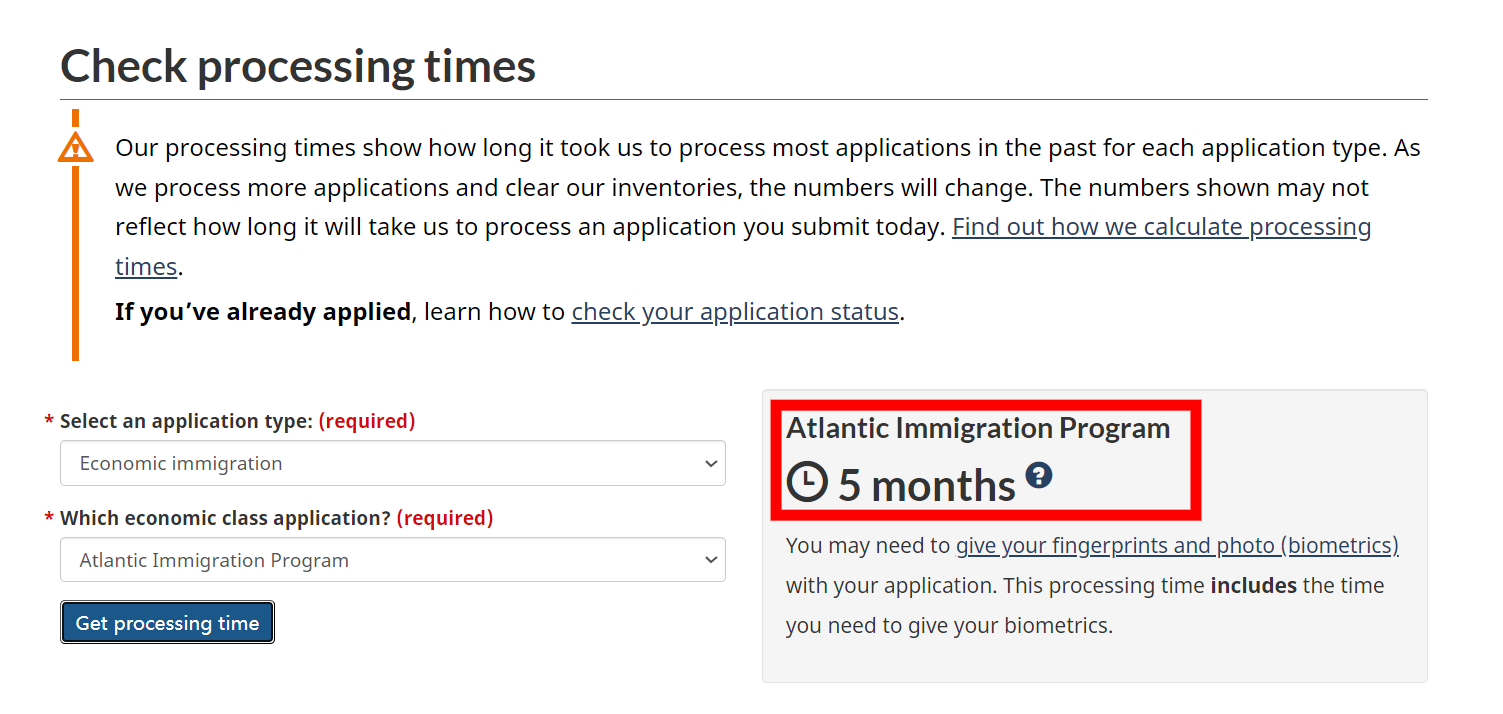The height and width of the screenshot is (714, 1503).
Task: Click red asterisk before application type label
Action: (49, 422)
